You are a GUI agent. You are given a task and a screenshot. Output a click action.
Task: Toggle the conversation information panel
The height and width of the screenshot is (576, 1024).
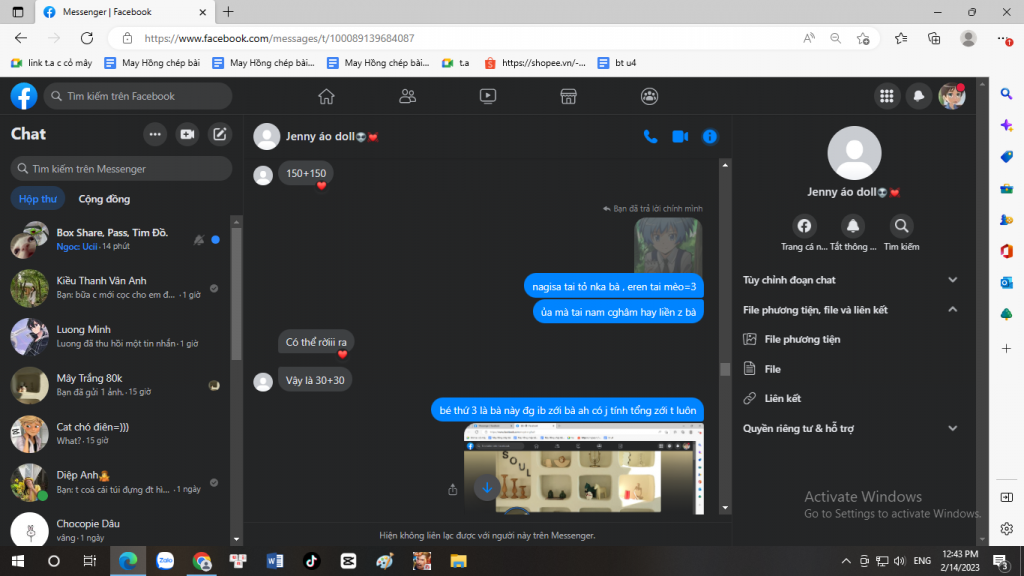point(710,137)
